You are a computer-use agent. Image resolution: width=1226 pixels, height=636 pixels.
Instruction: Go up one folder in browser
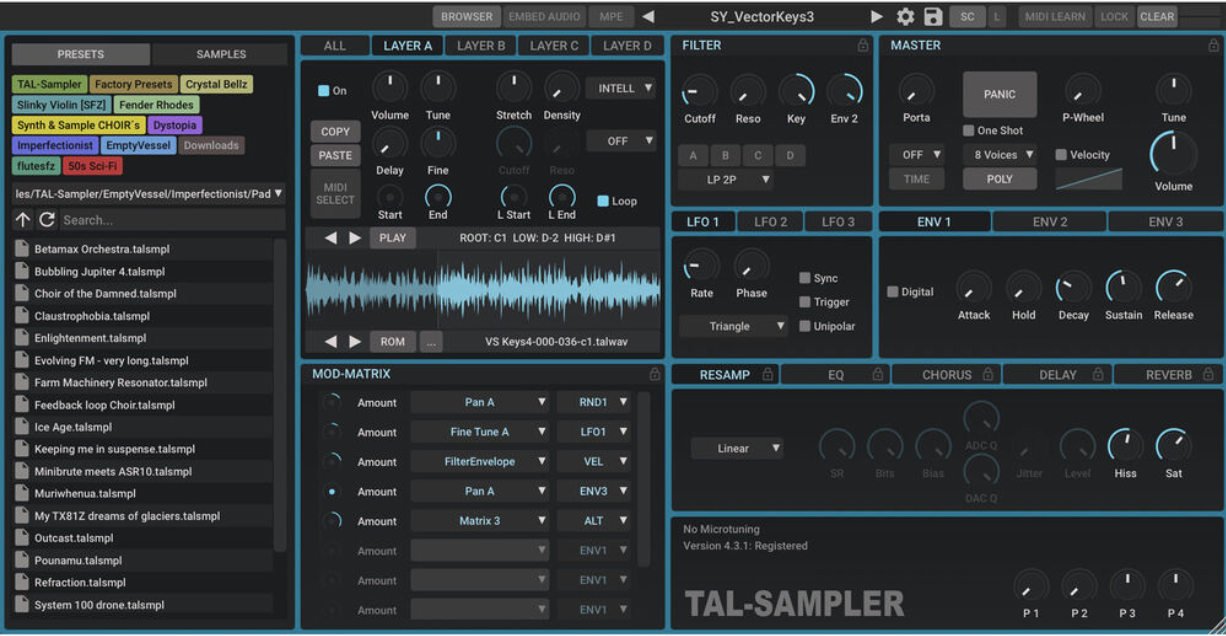[x=23, y=220]
